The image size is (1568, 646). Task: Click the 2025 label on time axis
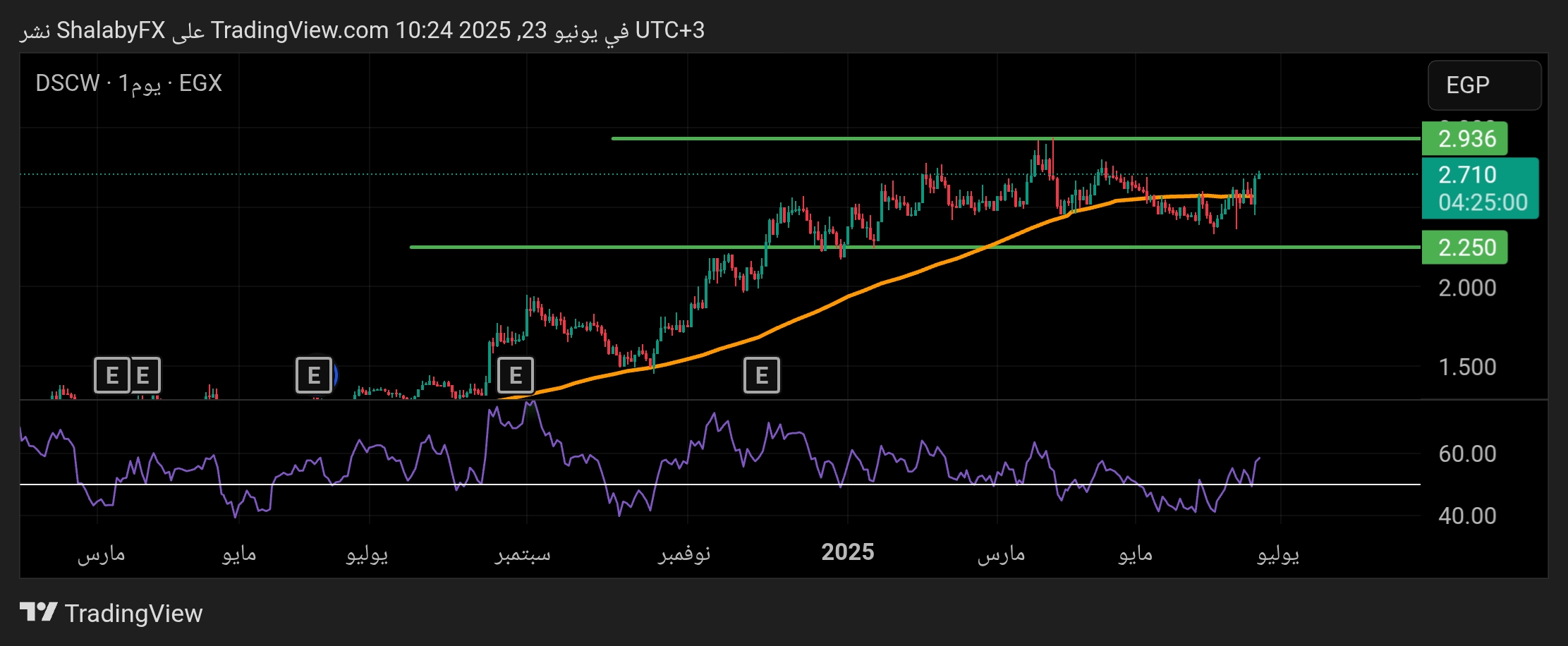[x=848, y=551]
